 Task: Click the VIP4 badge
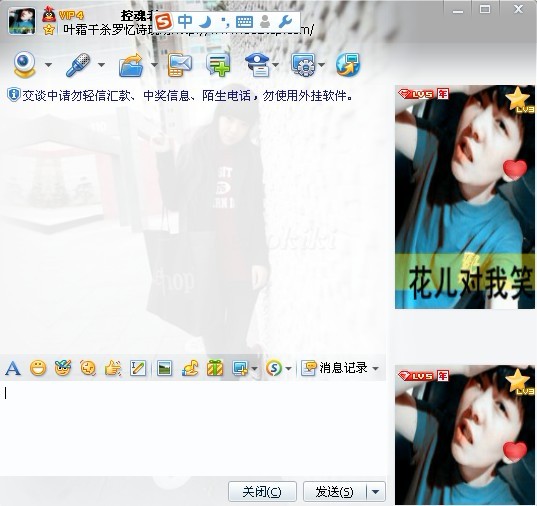pos(71,15)
